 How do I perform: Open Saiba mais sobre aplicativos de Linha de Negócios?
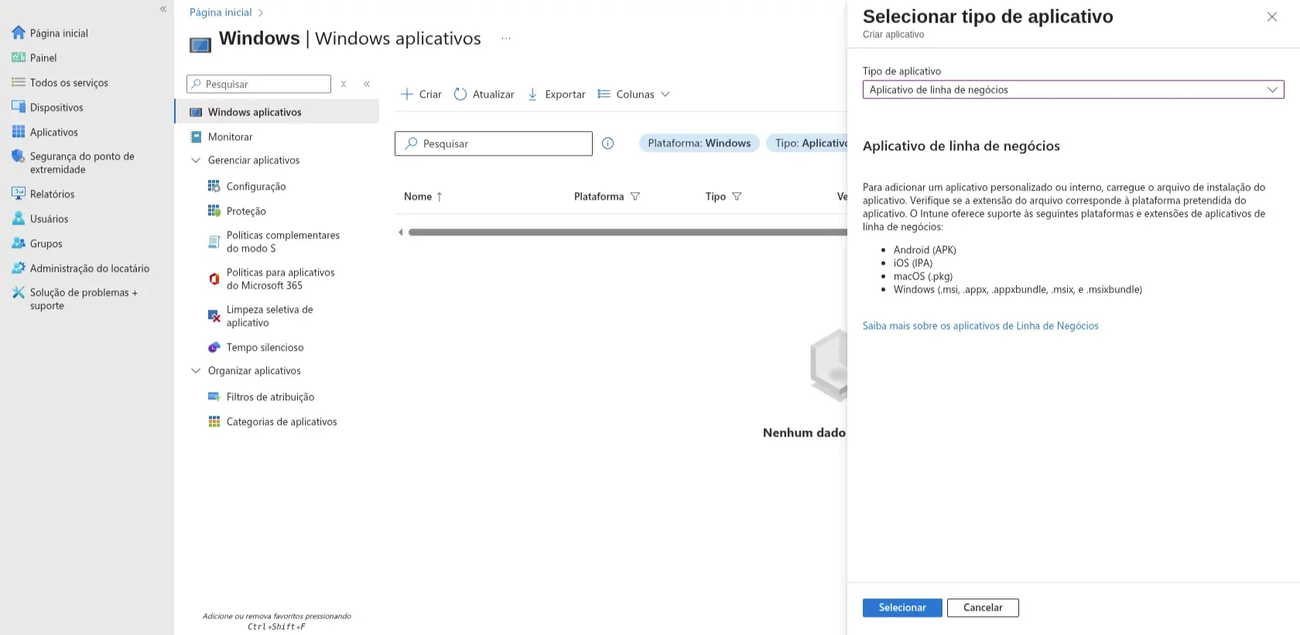coord(981,326)
